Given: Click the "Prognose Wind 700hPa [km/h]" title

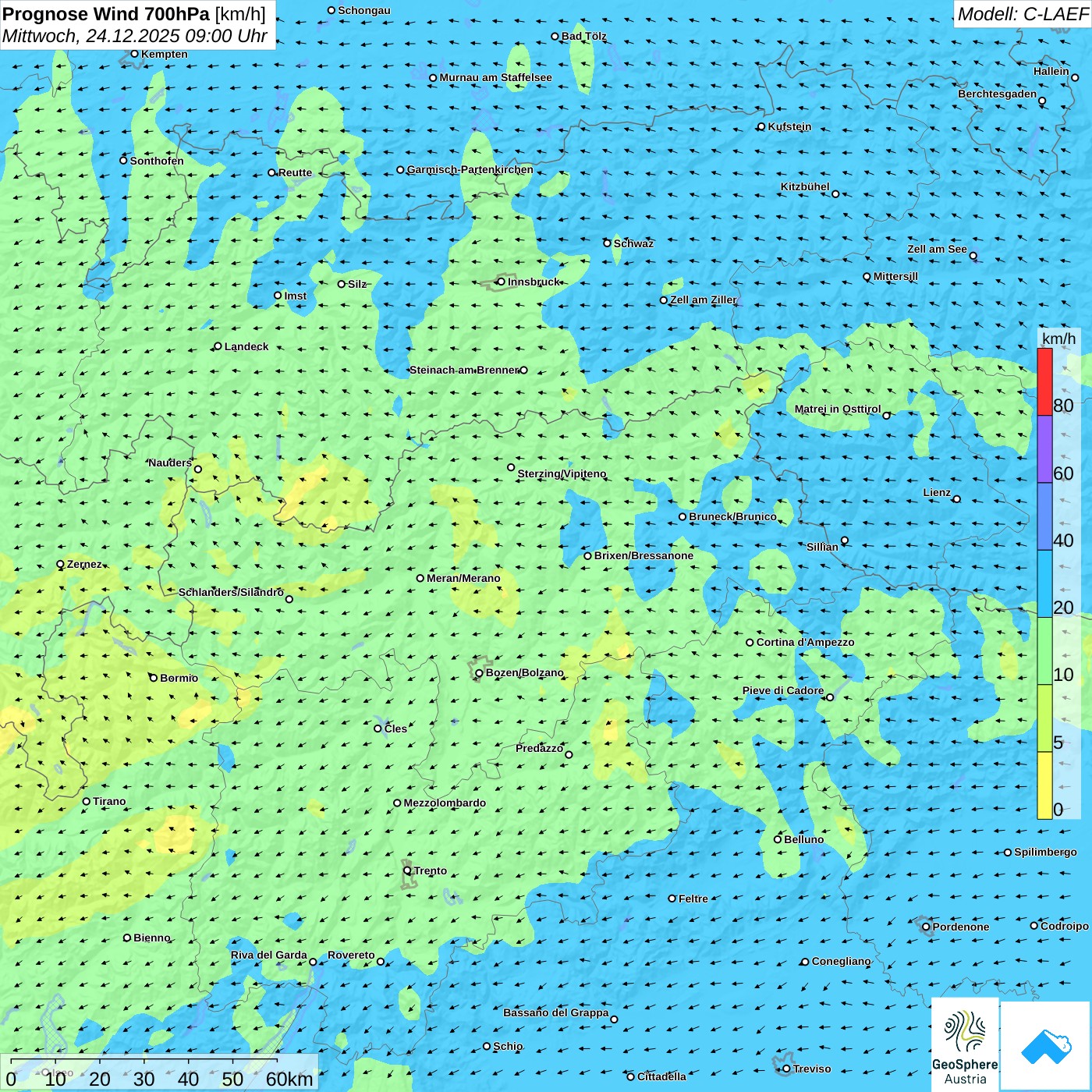Looking at the screenshot, I should pyautogui.click(x=134, y=14).
